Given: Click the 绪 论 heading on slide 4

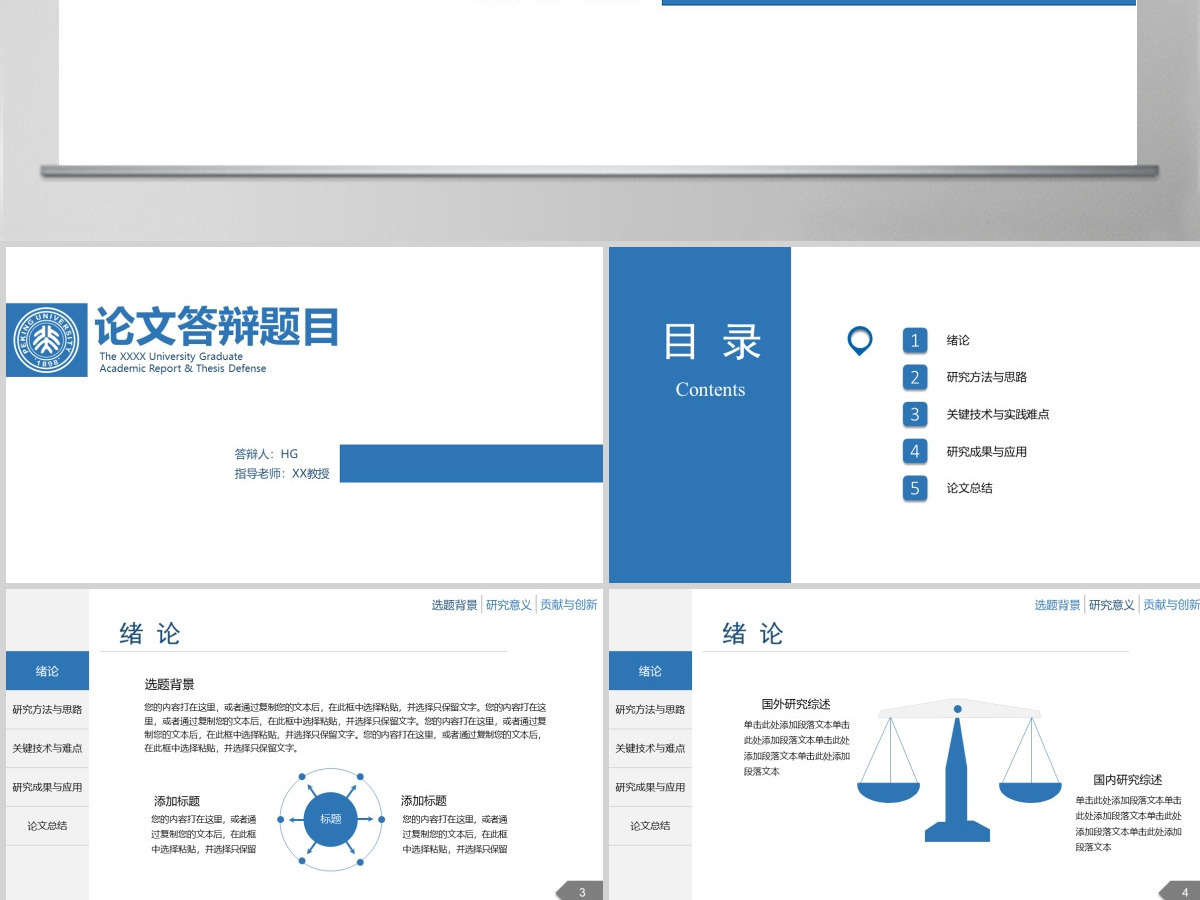Looking at the screenshot, I should (x=753, y=634).
